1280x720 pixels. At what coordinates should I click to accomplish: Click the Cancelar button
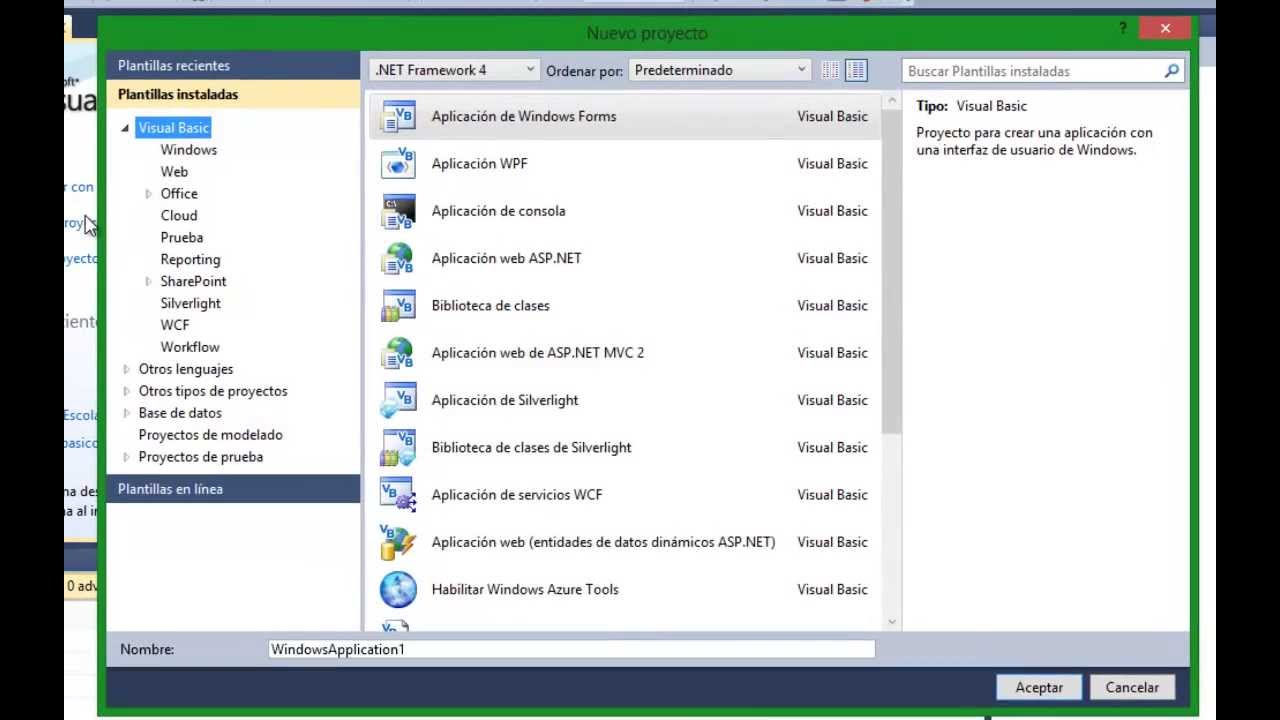[1132, 688]
